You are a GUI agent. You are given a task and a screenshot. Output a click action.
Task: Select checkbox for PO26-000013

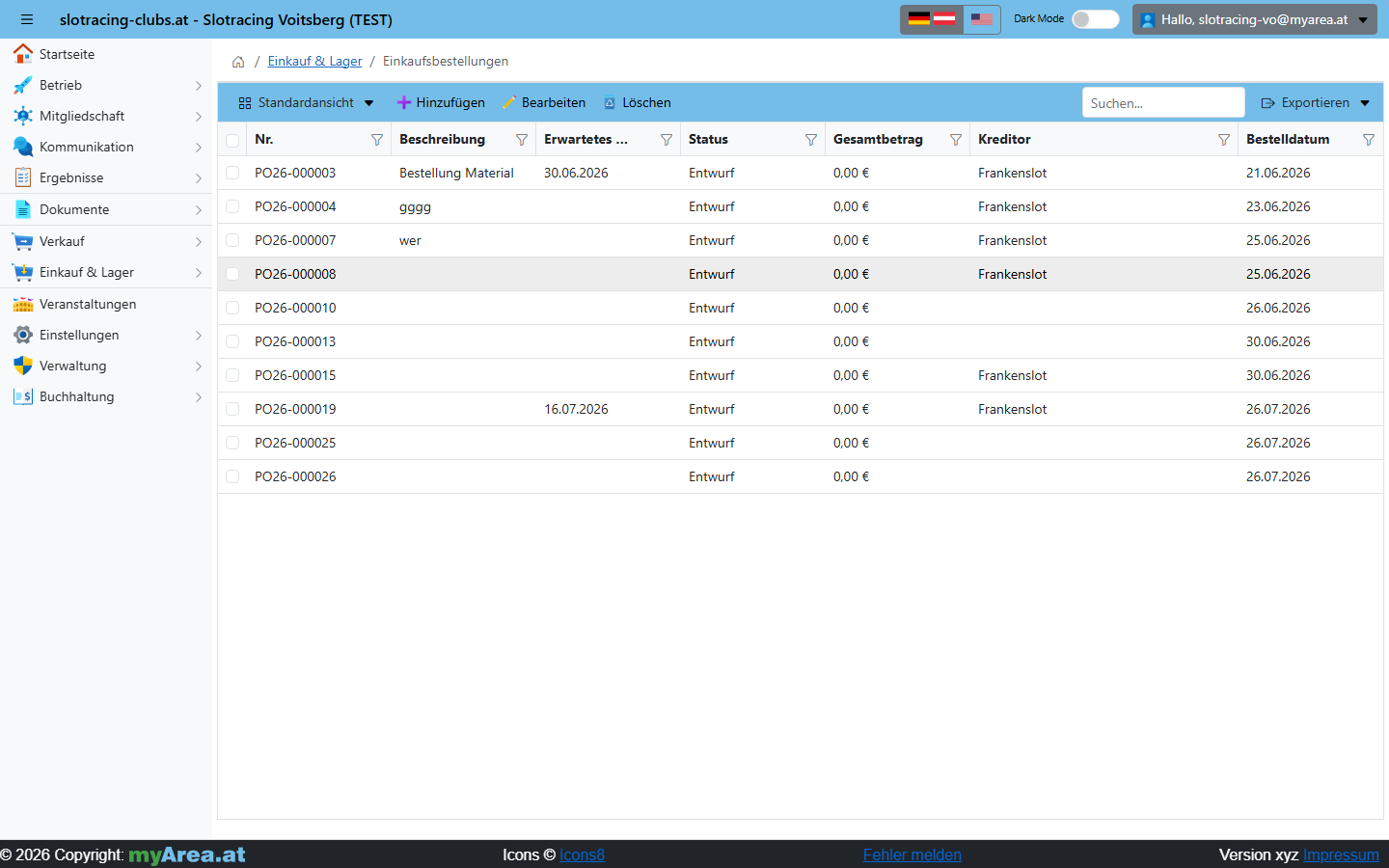[x=232, y=341]
